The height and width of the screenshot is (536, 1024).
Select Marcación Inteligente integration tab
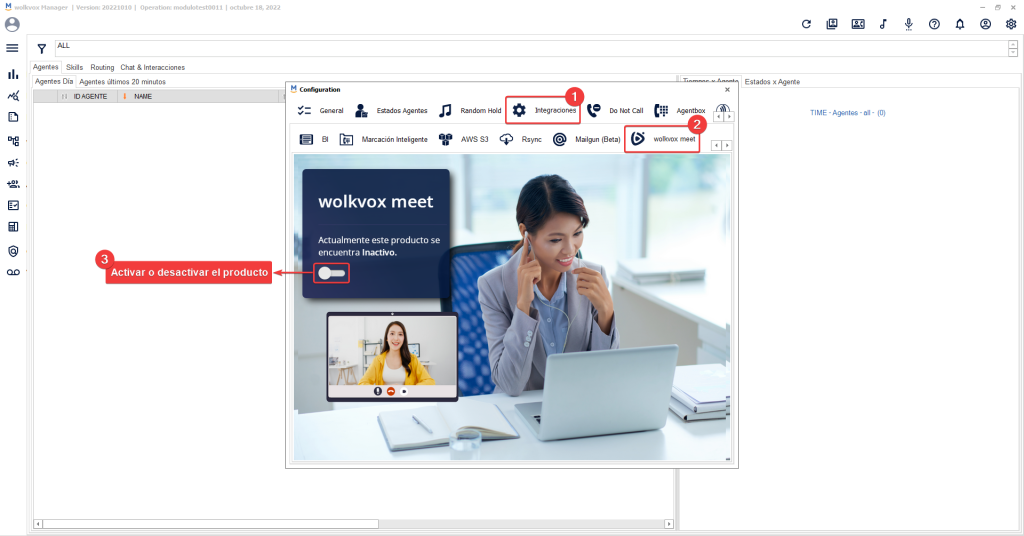click(x=383, y=140)
